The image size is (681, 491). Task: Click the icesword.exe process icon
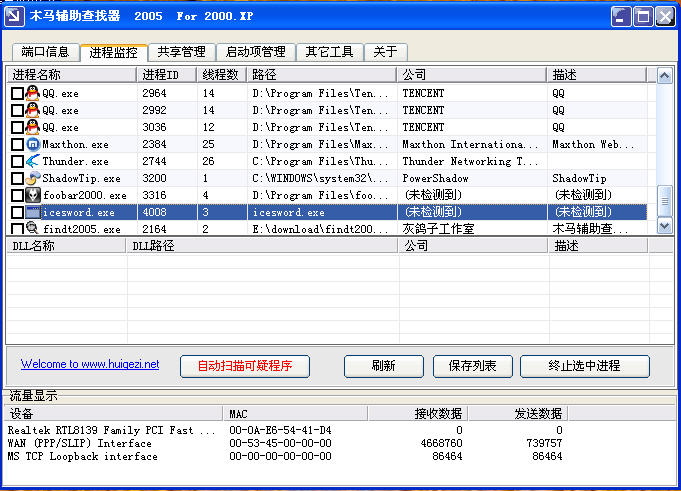[33, 212]
